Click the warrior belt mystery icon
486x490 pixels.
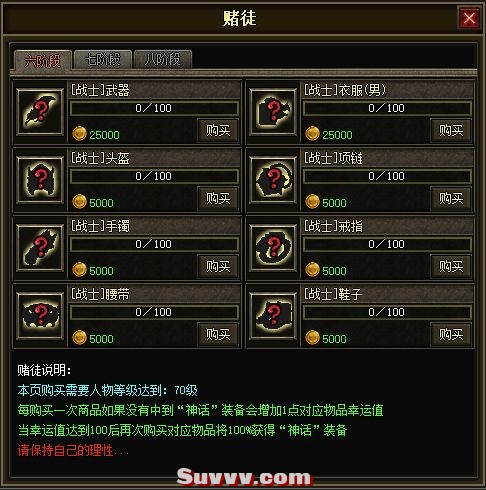(40, 316)
